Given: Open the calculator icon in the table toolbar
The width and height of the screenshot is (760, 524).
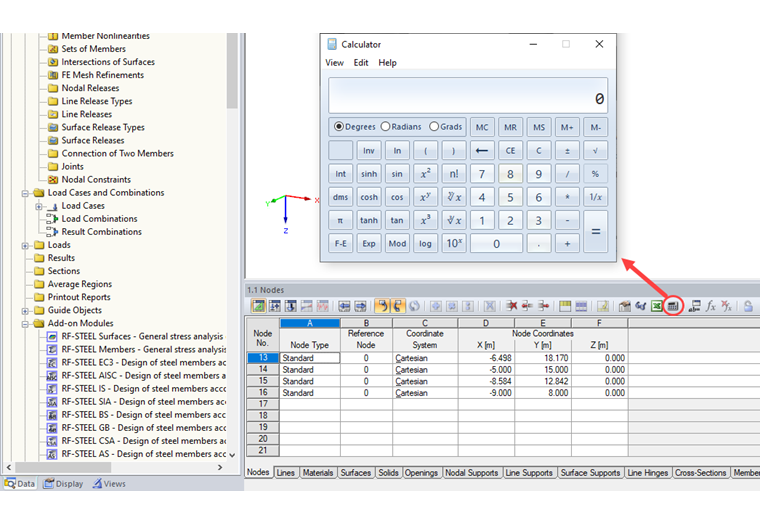Looking at the screenshot, I should pyautogui.click(x=673, y=306).
